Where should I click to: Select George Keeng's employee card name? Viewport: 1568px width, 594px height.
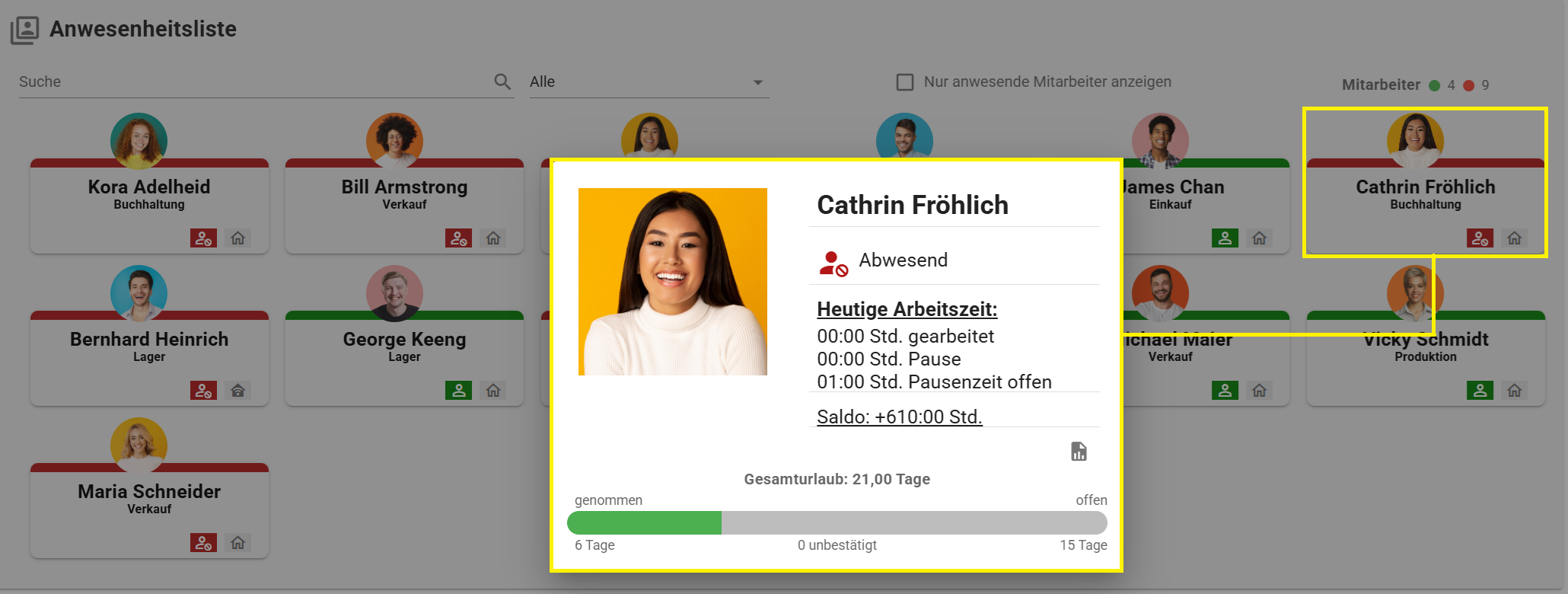tap(404, 340)
